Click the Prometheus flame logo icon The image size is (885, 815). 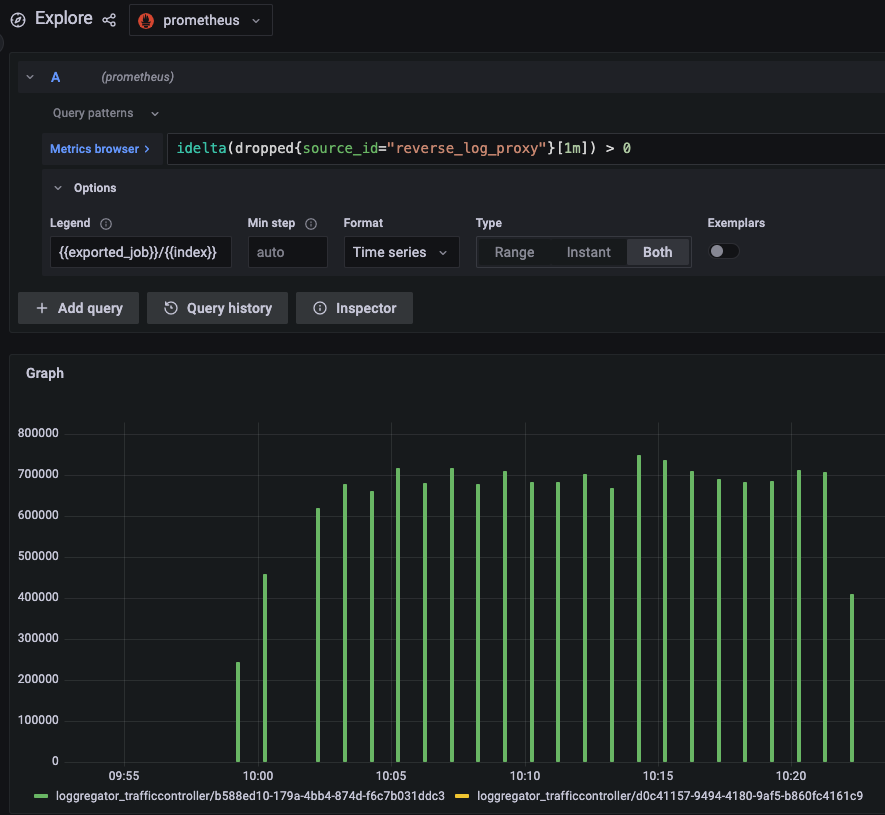(x=146, y=20)
